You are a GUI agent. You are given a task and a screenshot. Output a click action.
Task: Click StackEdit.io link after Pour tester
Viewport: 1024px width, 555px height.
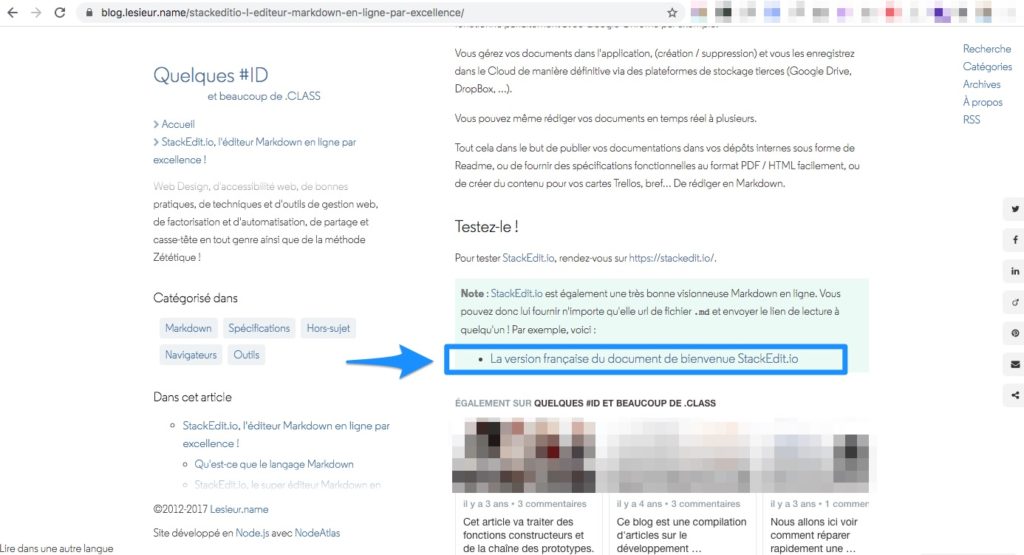528,258
